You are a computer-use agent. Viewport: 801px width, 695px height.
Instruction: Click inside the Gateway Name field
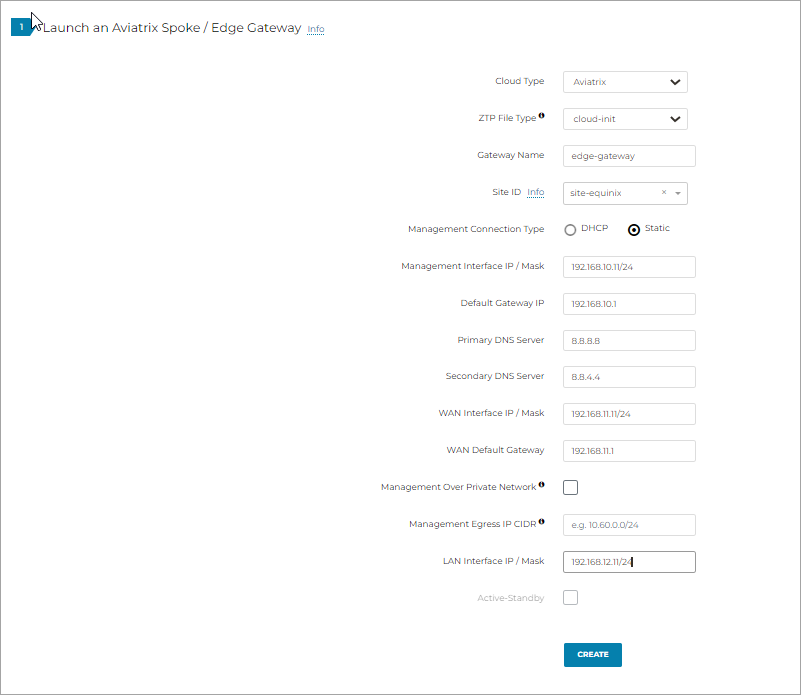628,155
